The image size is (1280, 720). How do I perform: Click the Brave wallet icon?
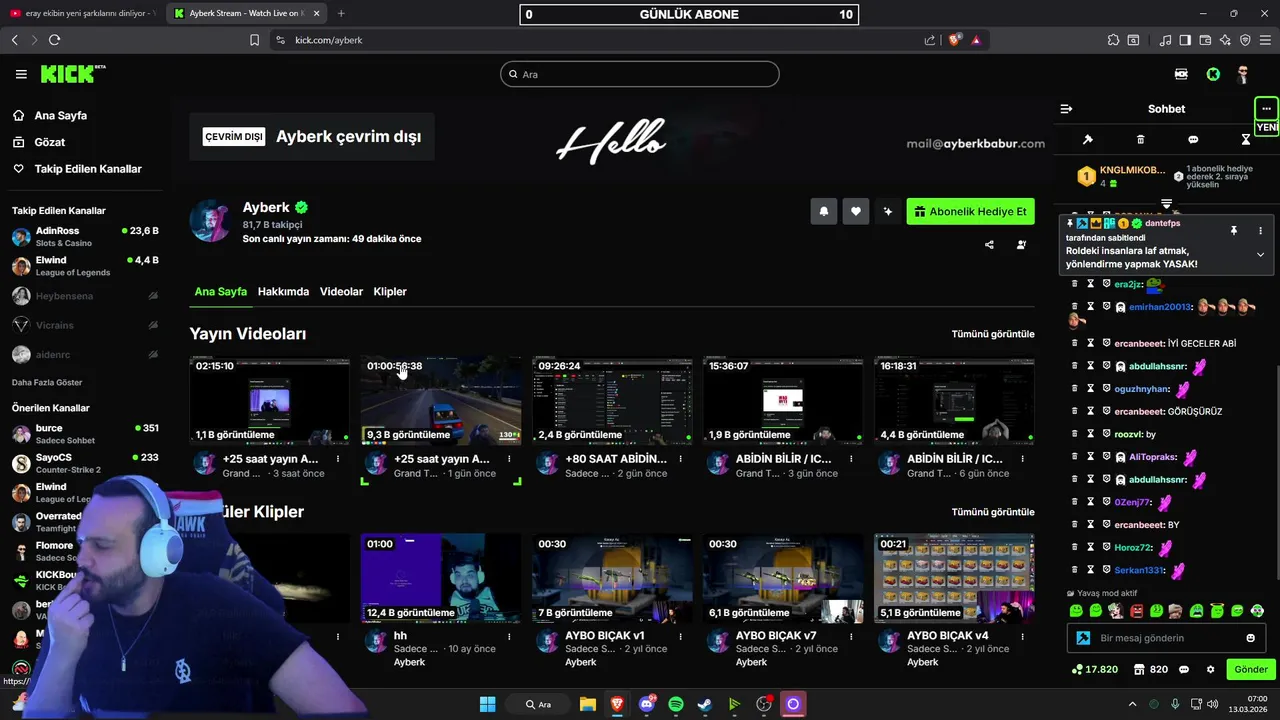pos(1205,40)
